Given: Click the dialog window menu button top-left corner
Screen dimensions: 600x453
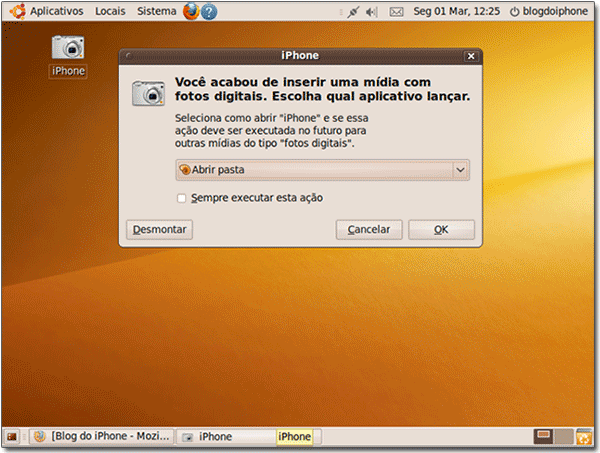Looking at the screenshot, I should pos(129,56).
